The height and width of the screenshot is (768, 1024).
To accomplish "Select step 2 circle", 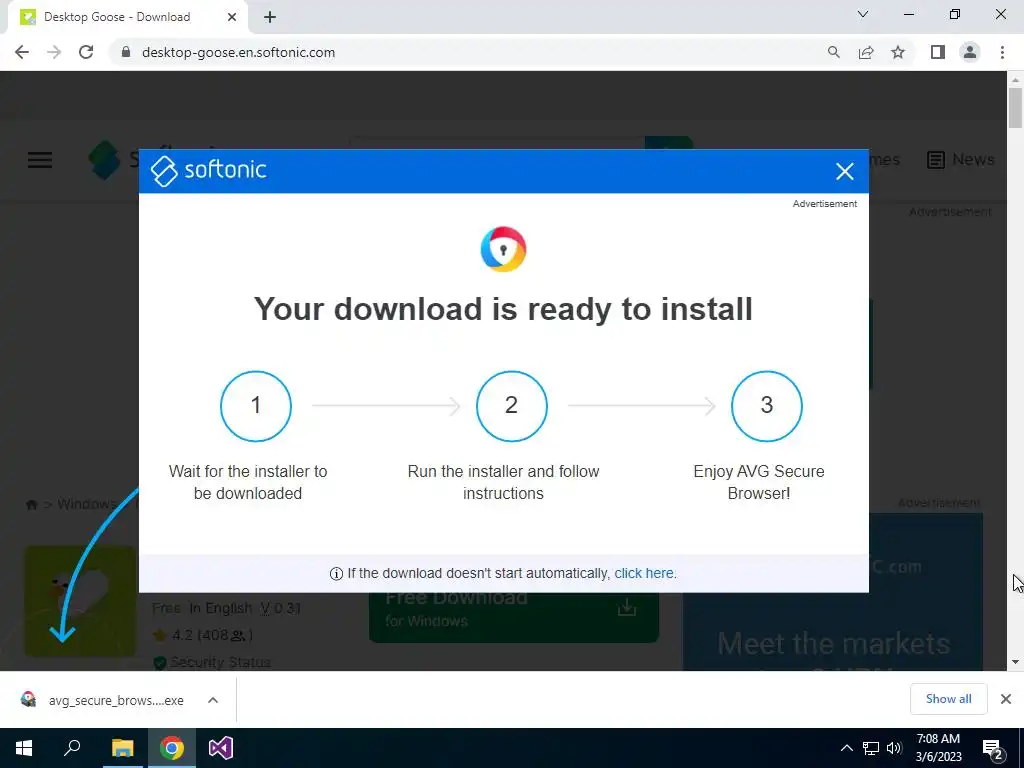I will (x=511, y=406).
